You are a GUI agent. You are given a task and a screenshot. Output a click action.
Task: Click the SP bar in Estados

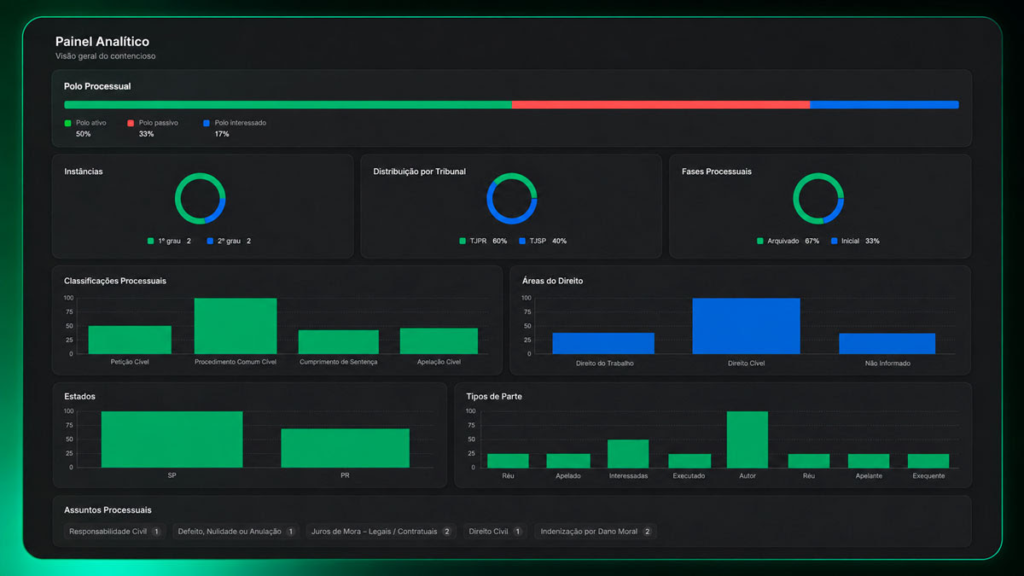coord(172,439)
